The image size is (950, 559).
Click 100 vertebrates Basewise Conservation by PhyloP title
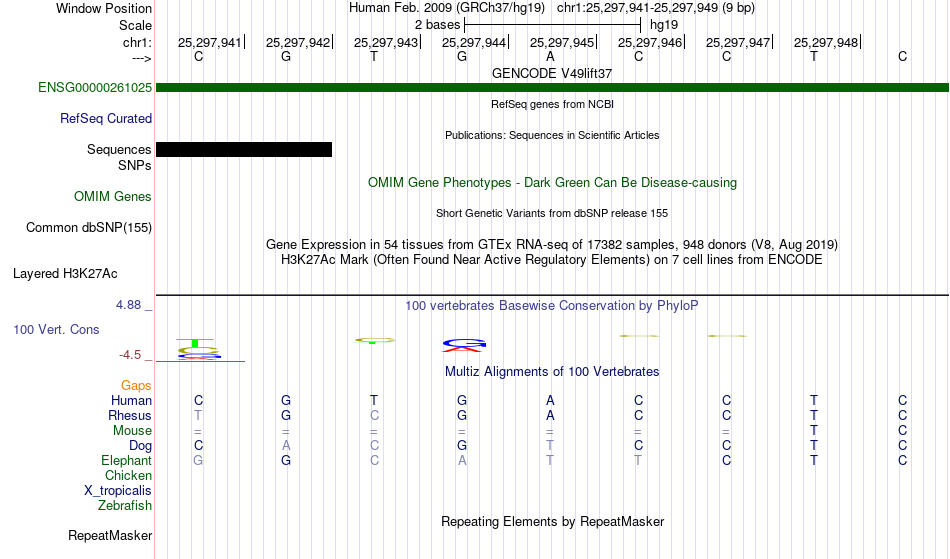tap(552, 306)
